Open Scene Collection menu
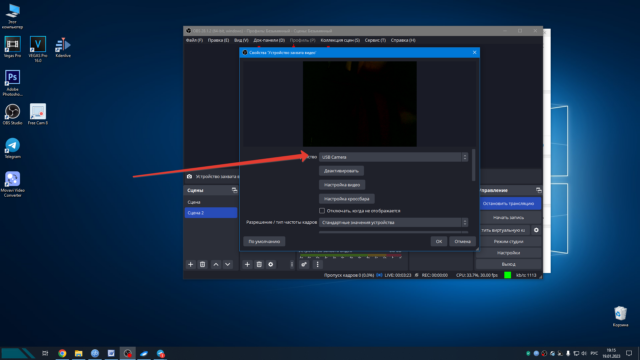 340,40
